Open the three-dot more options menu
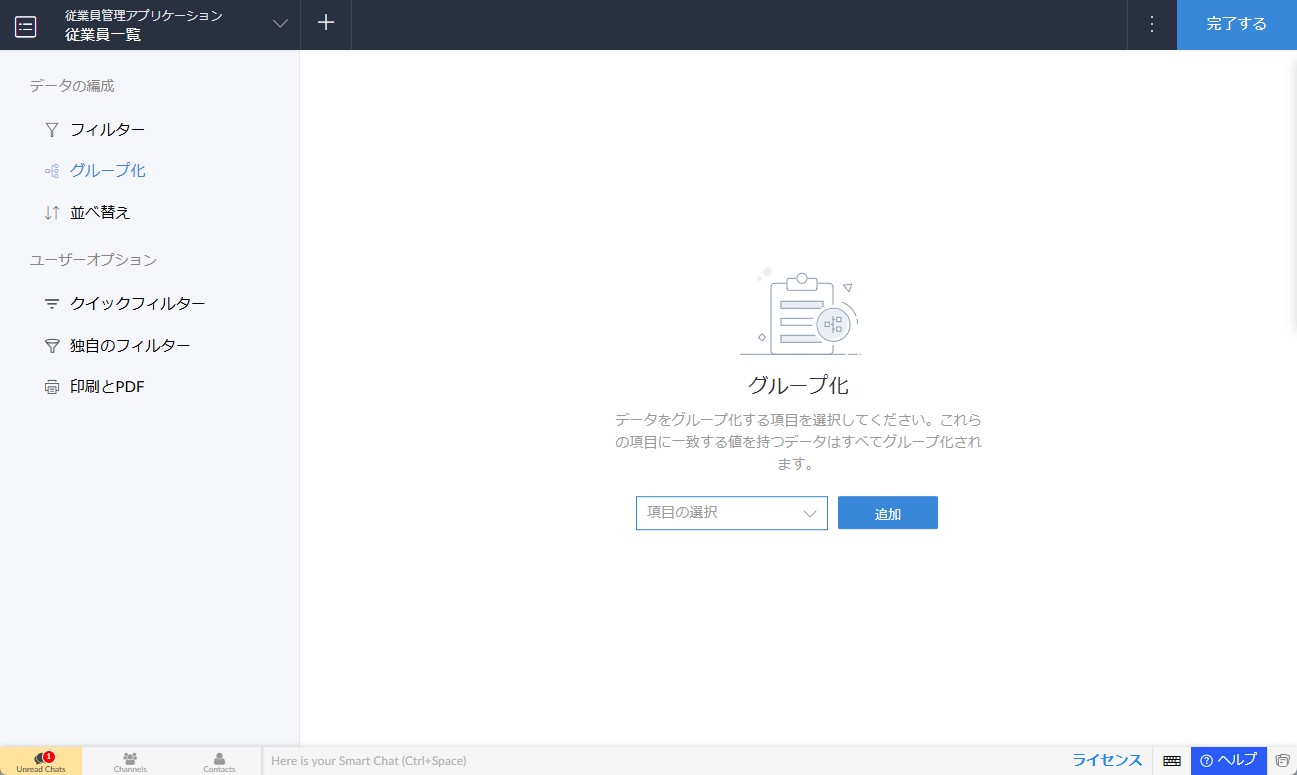The image size is (1297, 775). point(1152,24)
